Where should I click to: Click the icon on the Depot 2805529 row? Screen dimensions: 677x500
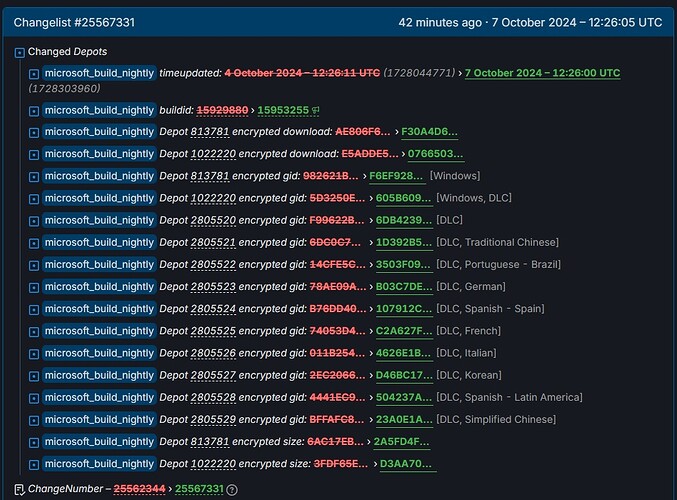coord(34,420)
